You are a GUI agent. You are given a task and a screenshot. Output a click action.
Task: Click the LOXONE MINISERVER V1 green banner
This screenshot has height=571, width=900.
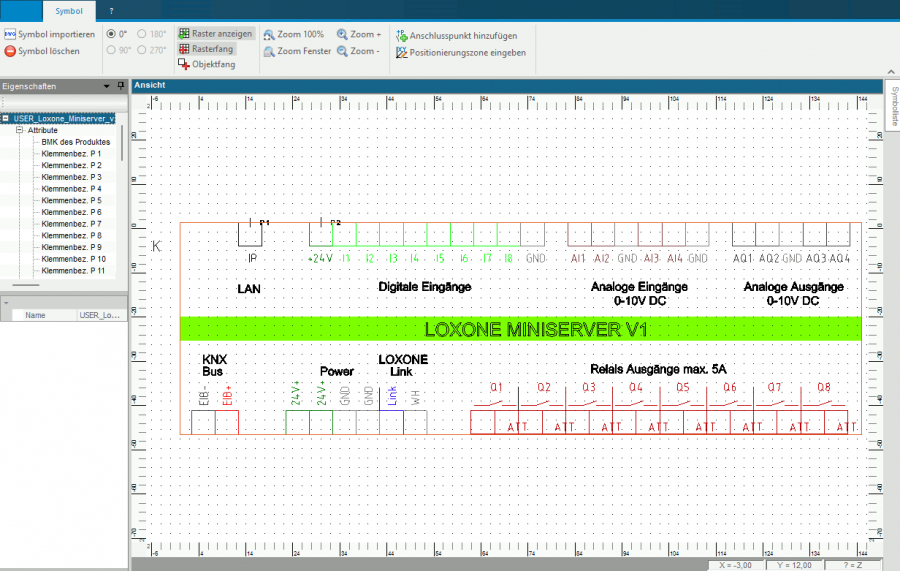(521, 329)
